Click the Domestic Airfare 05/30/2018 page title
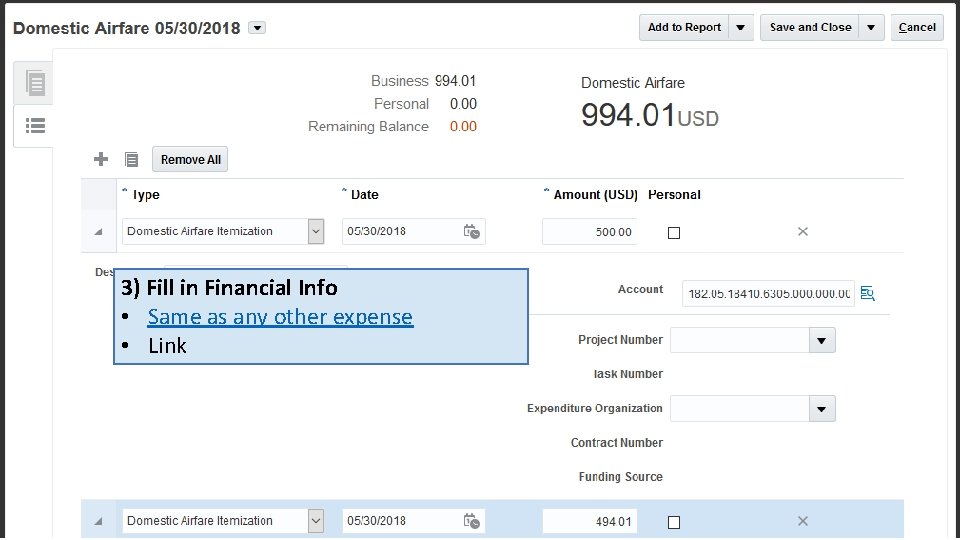The image size is (960, 540). tap(127, 28)
